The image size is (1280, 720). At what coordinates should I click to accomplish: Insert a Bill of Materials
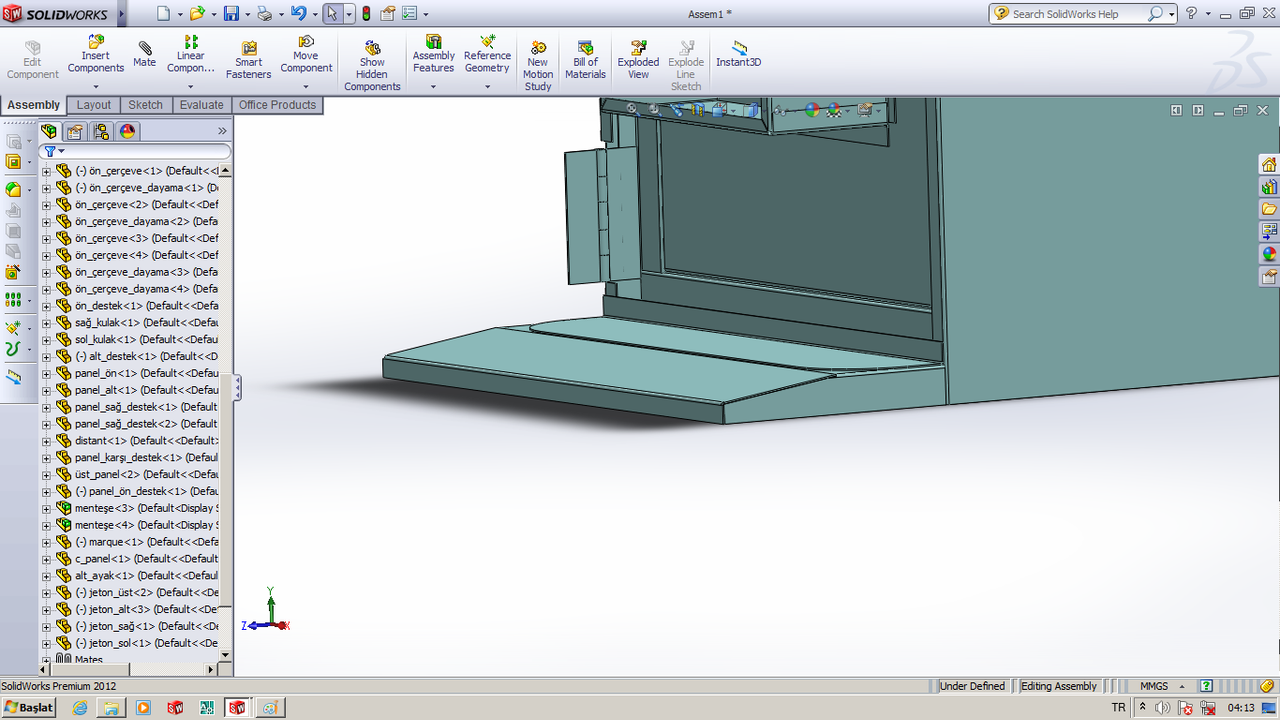pyautogui.click(x=585, y=60)
